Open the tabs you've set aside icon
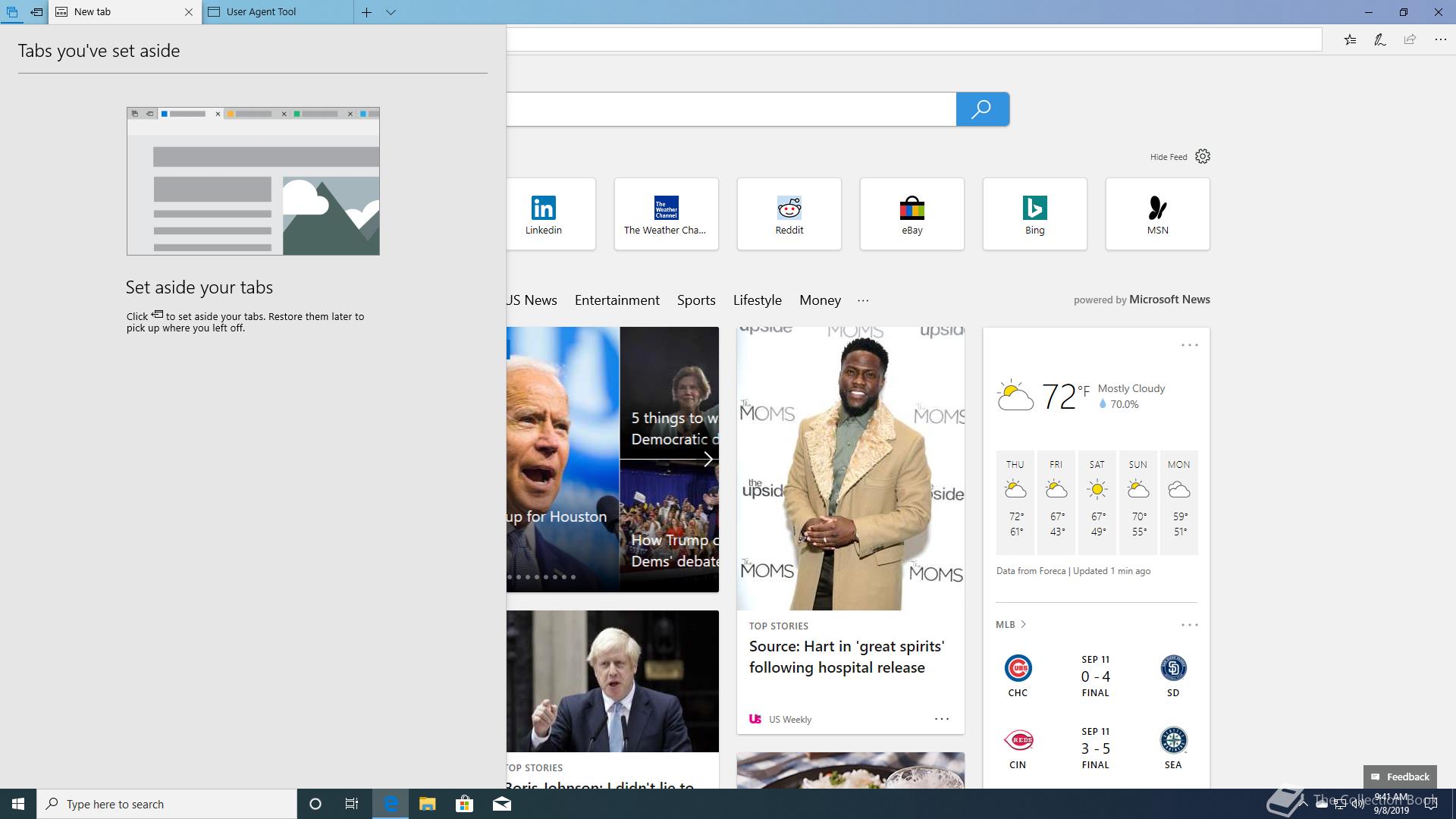This screenshot has width=1456, height=819. pos(12,12)
